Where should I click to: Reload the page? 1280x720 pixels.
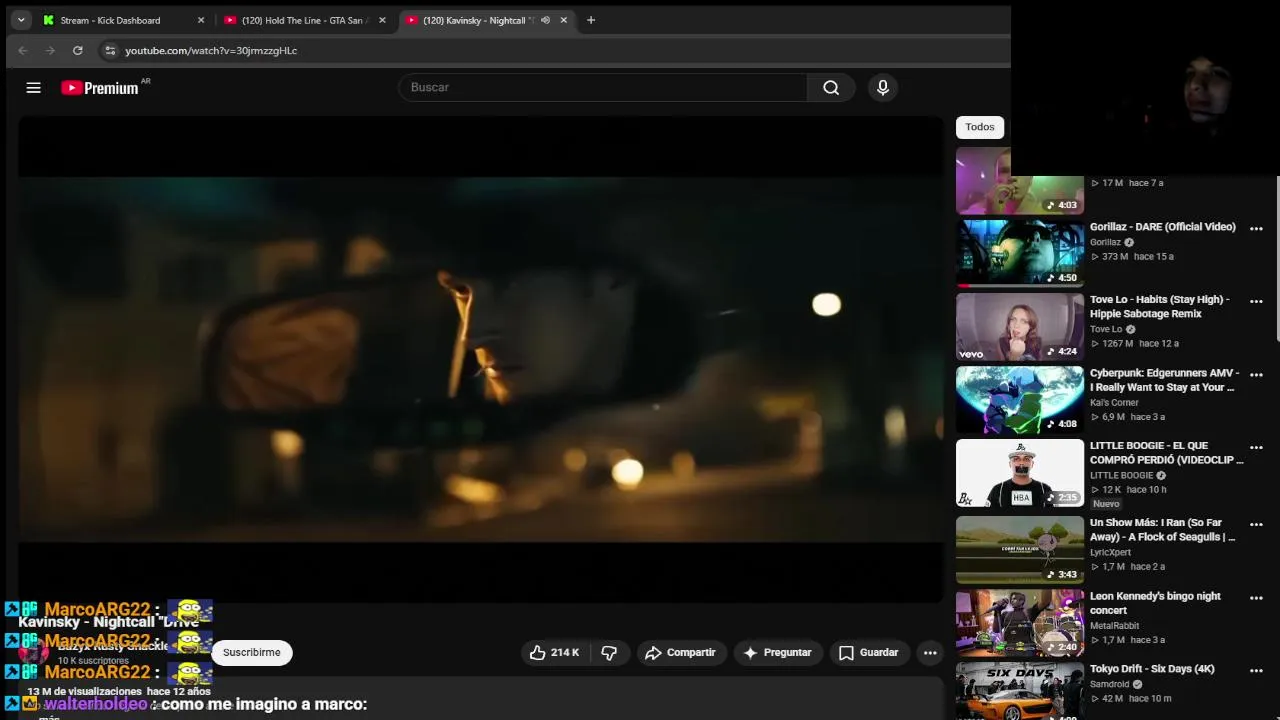click(x=77, y=50)
